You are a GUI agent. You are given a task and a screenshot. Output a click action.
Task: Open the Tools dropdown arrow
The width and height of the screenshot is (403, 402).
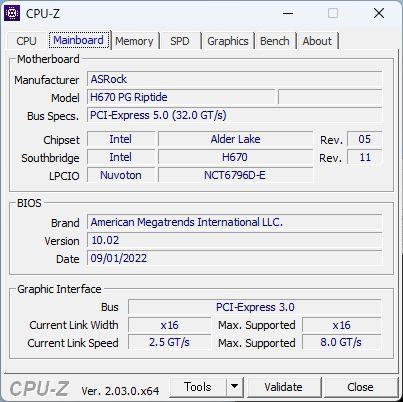(x=235, y=387)
